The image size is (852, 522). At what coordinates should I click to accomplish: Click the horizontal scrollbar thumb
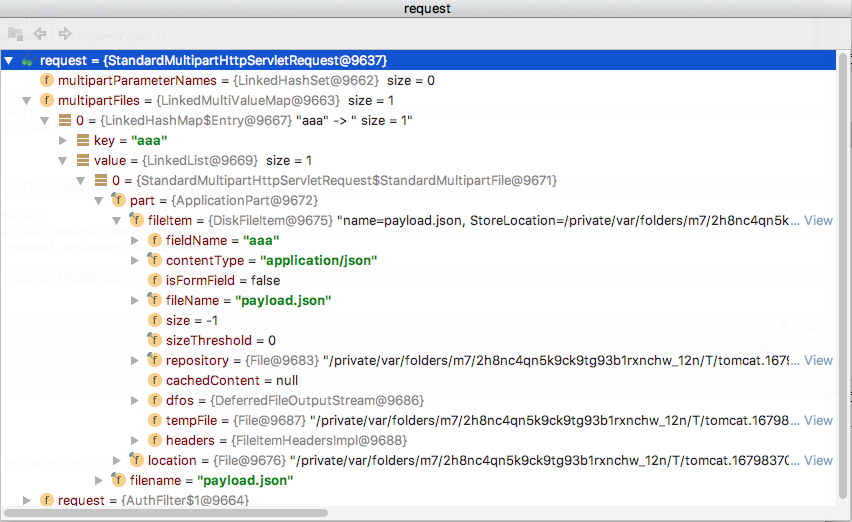coord(166,513)
